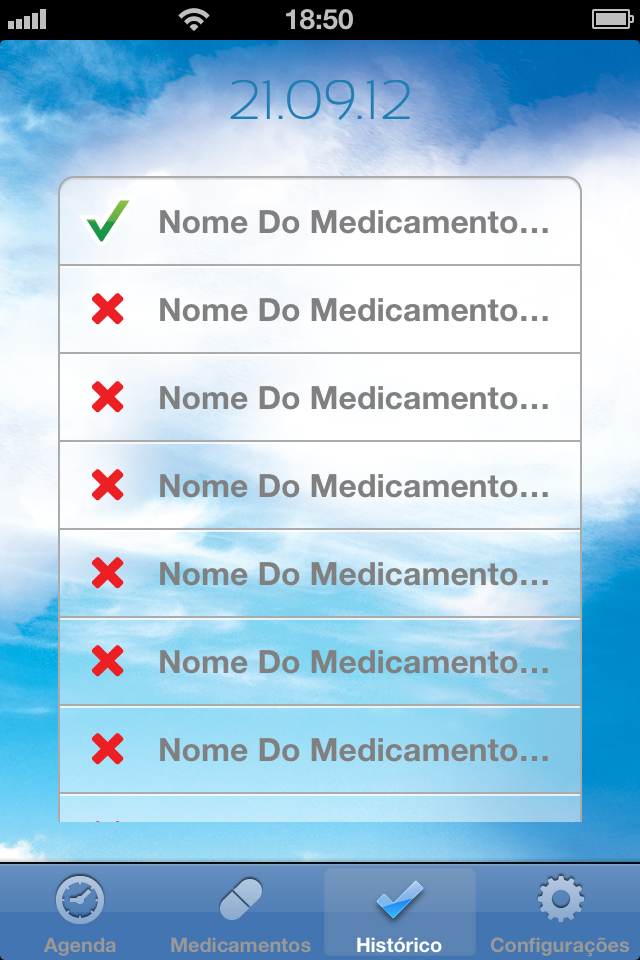Open first Nome Do Medicamento entry

320,221
